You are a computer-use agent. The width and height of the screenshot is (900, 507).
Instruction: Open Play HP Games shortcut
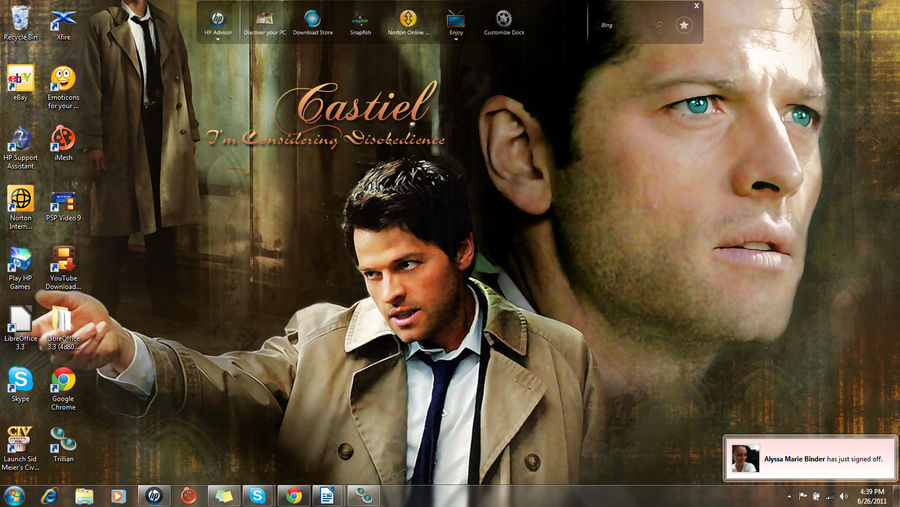[x=20, y=268]
